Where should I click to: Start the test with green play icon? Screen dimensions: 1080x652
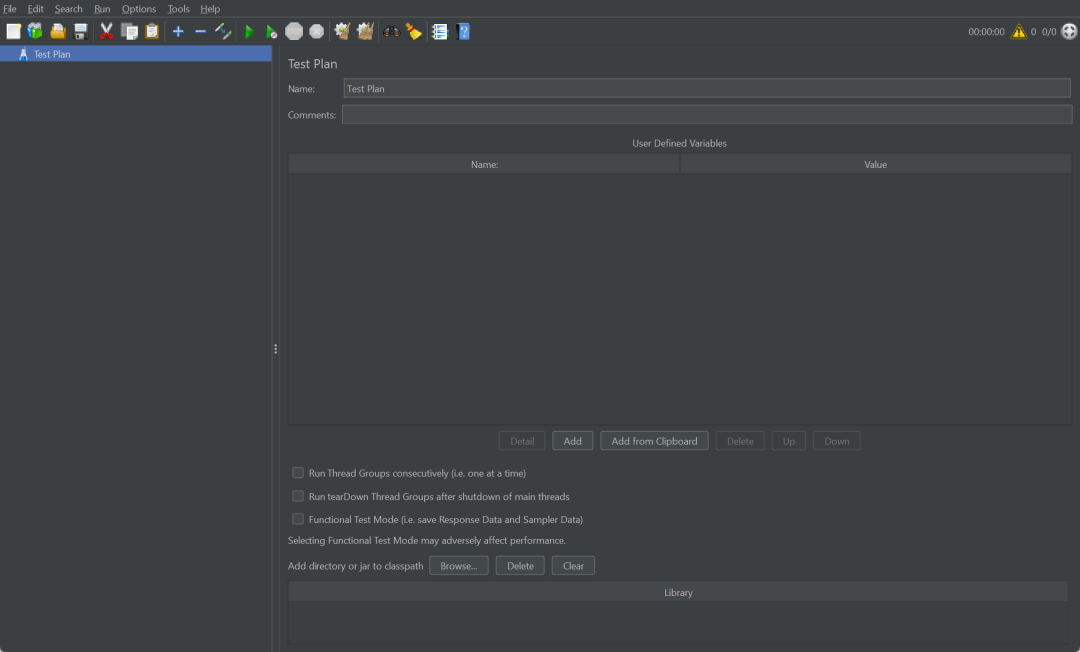[249, 32]
